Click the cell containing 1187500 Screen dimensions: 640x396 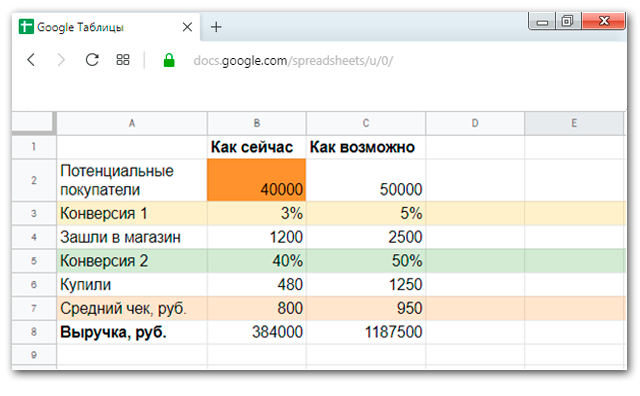click(x=366, y=331)
